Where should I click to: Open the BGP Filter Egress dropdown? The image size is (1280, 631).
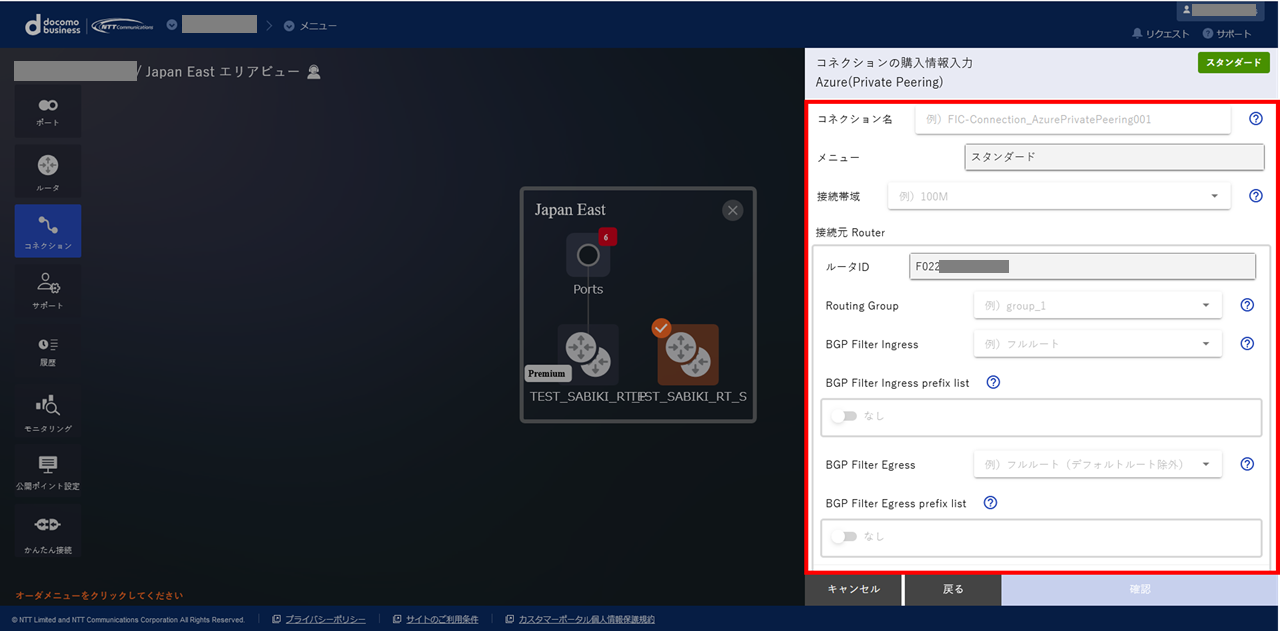coord(1097,465)
